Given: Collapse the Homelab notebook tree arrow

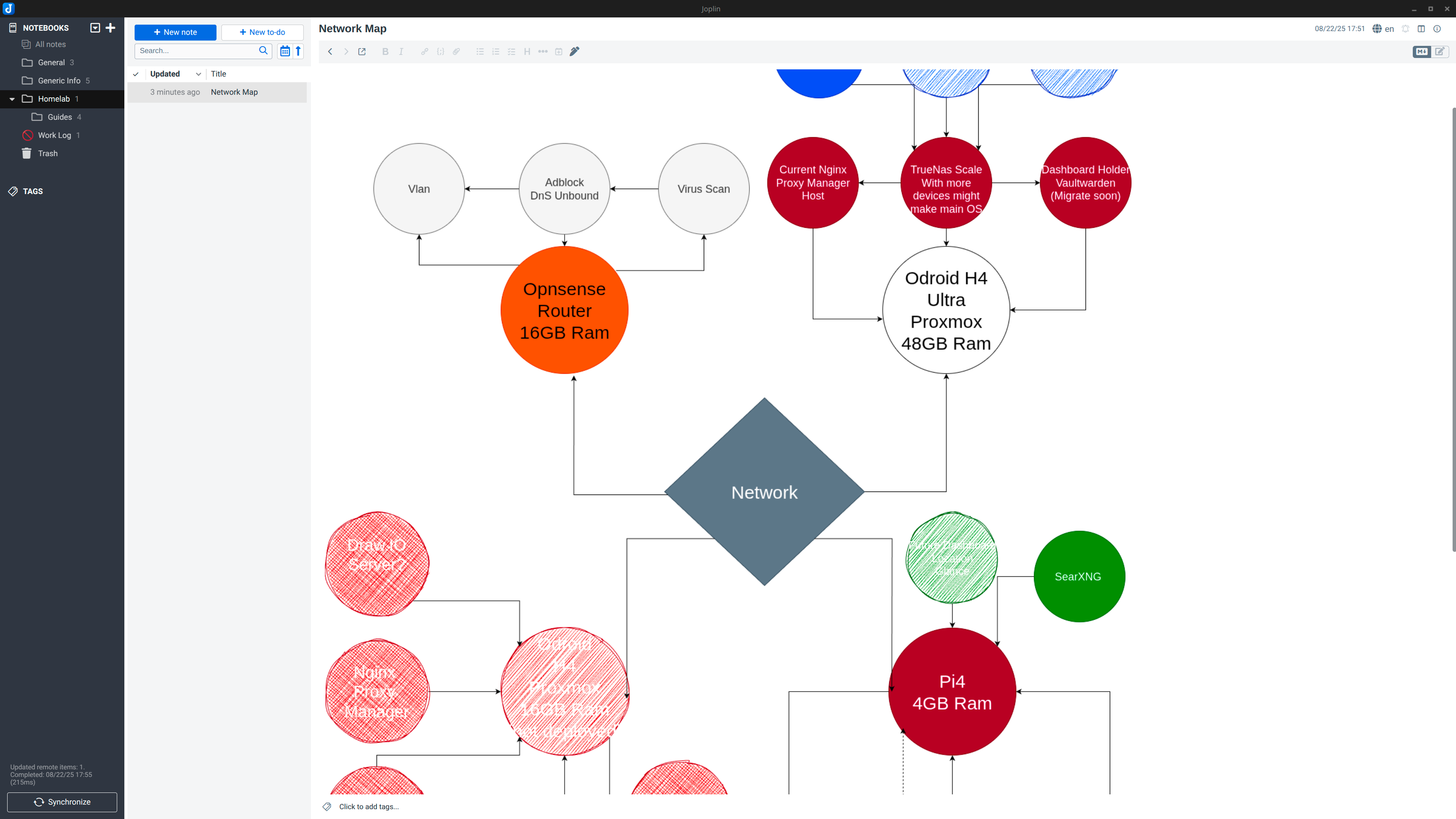Looking at the screenshot, I should click(12, 99).
